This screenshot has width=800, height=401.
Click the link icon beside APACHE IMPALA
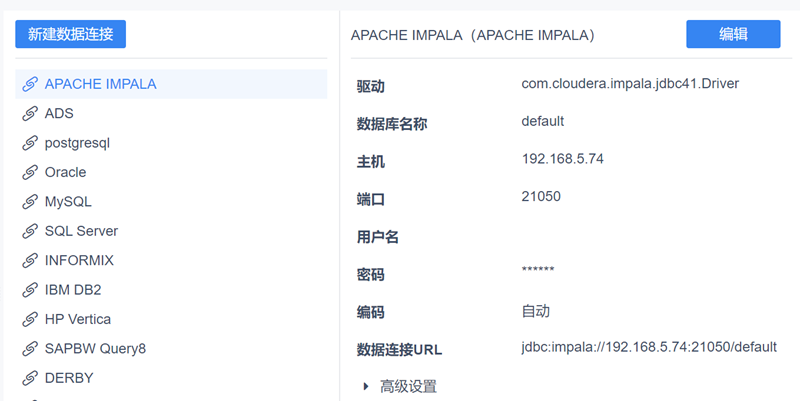(30, 84)
